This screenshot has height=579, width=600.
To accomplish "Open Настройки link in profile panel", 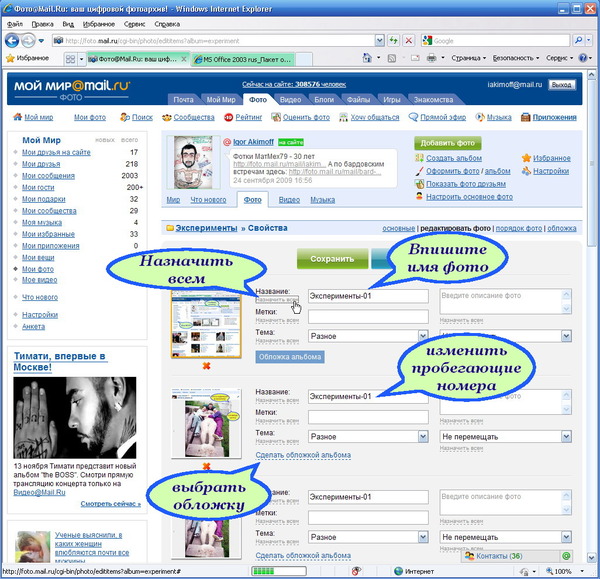I will point(545,171).
